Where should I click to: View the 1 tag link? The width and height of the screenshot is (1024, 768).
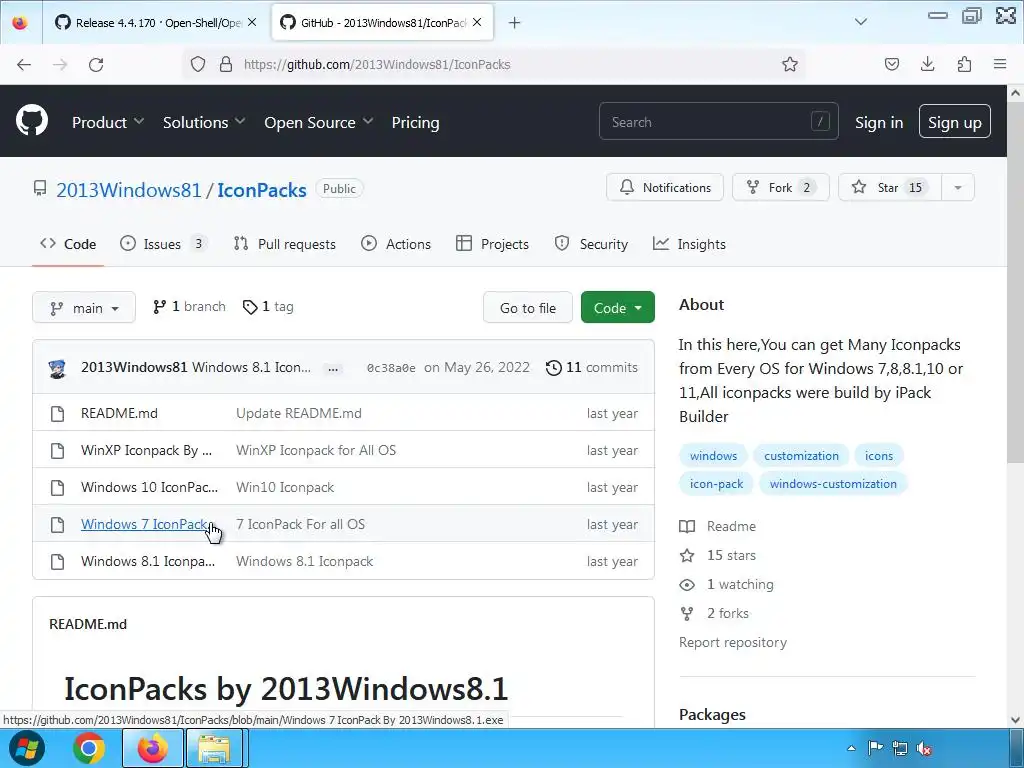point(268,306)
